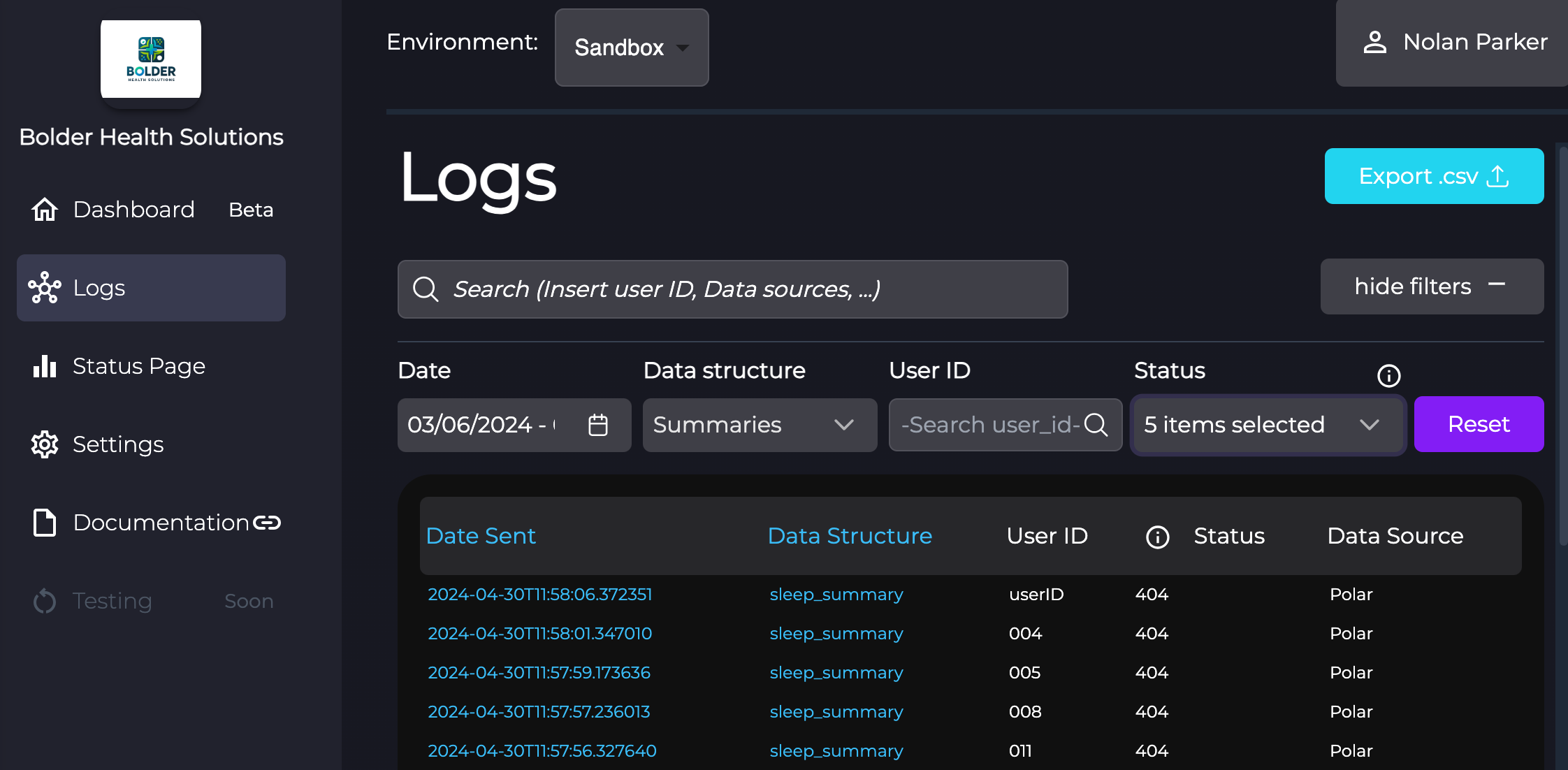Screen dimensions: 1568x770
Task: Click the Testing refresh icon
Action: tap(45, 601)
